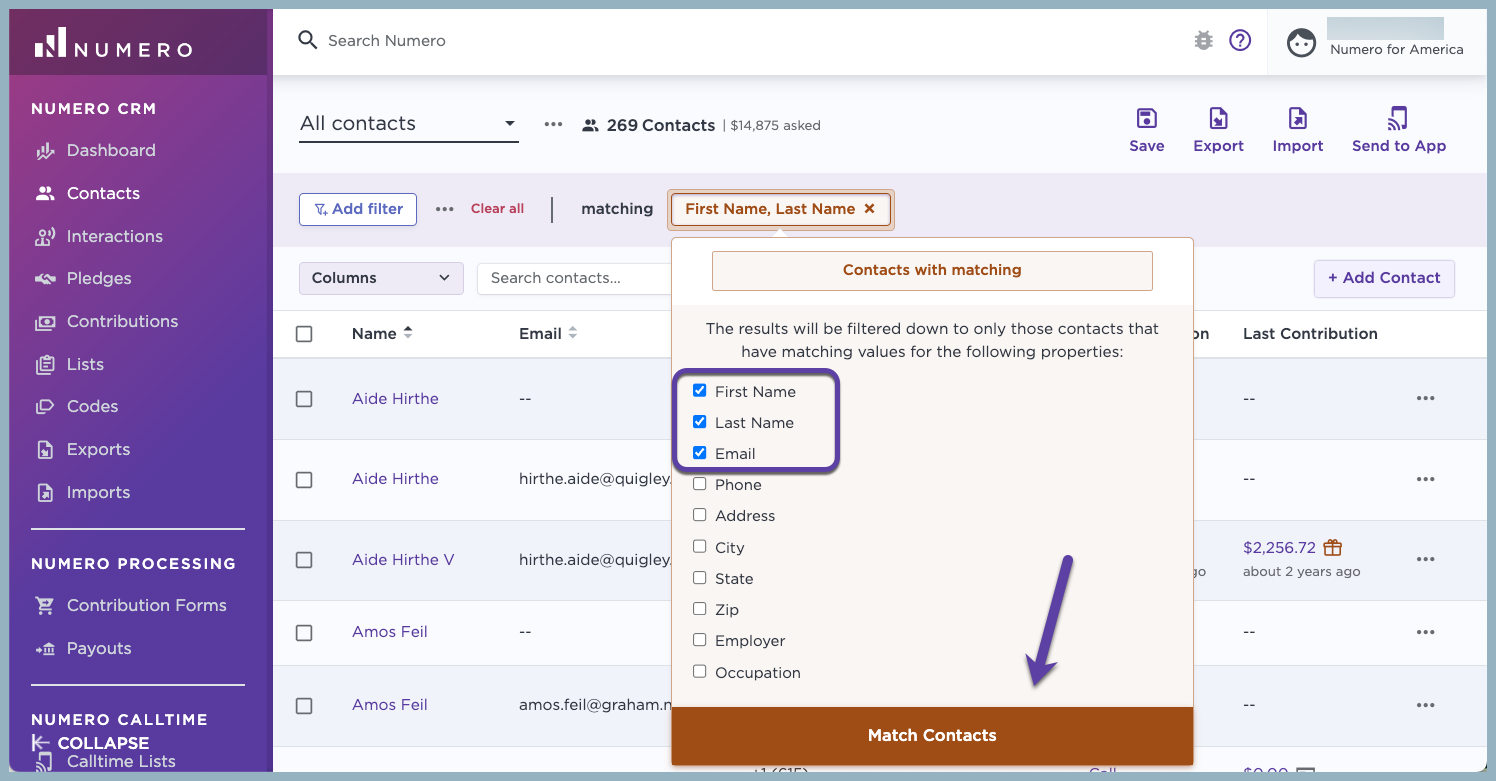1496x781 pixels.
Task: Click the Last Contribution column header
Action: point(1310,334)
